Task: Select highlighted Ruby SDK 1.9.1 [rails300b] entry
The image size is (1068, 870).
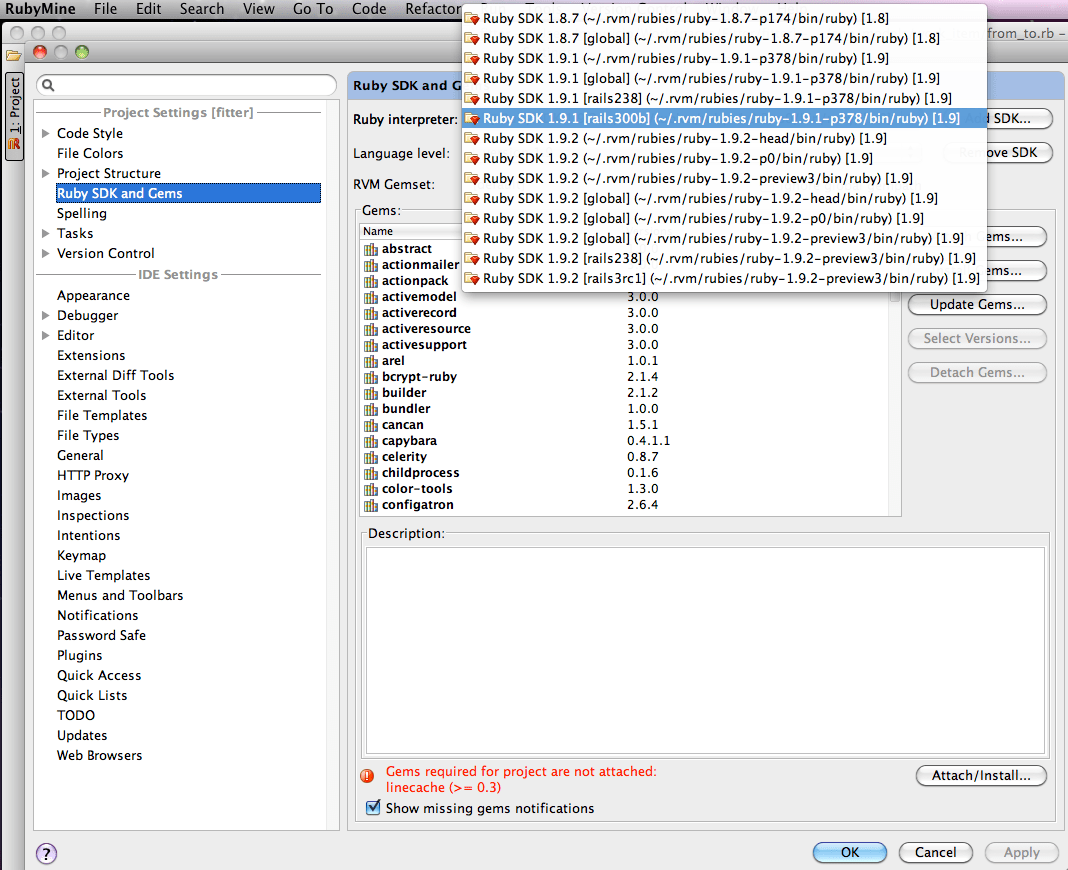Action: point(724,119)
